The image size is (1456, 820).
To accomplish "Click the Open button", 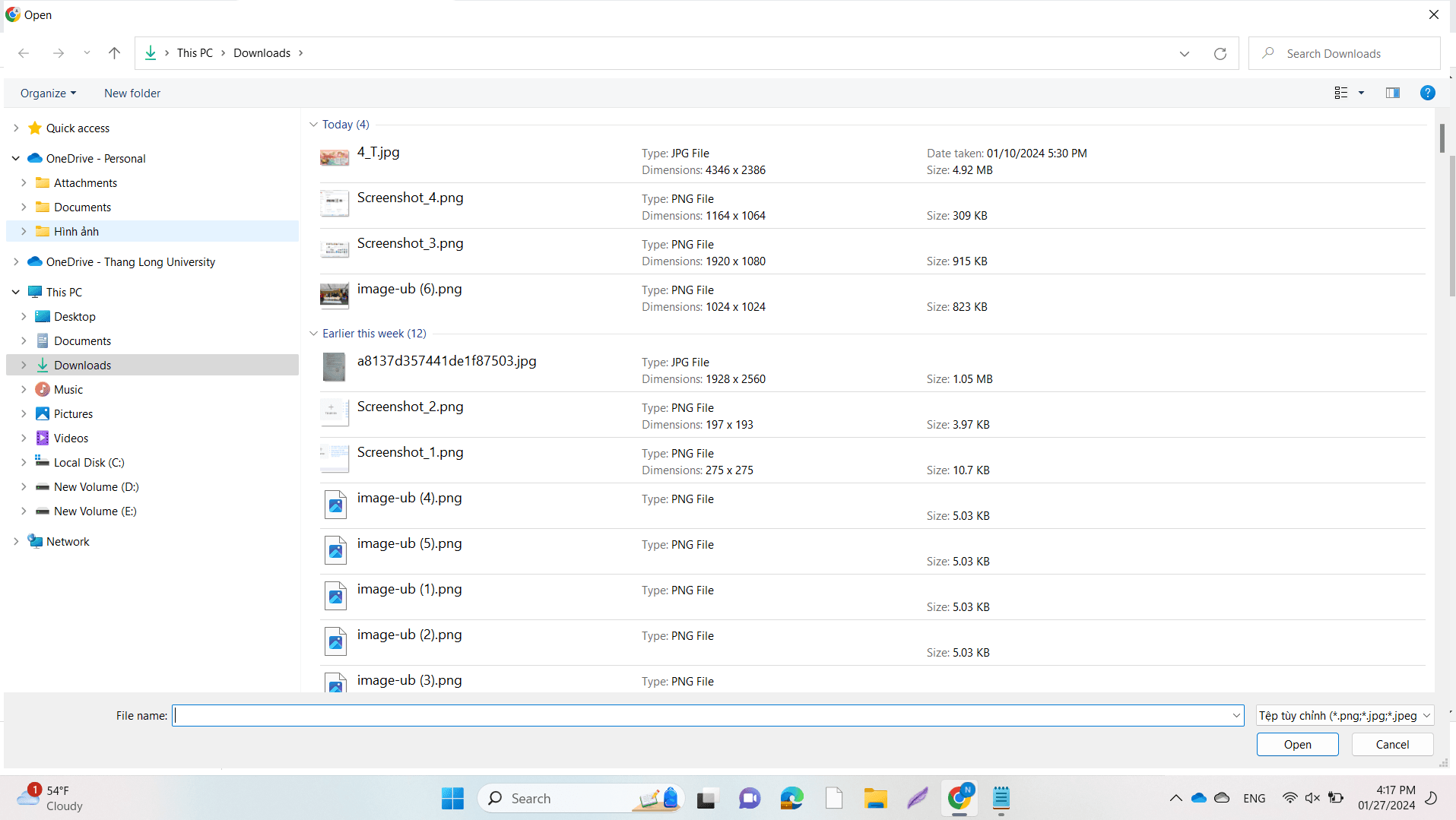I will coord(1297,745).
